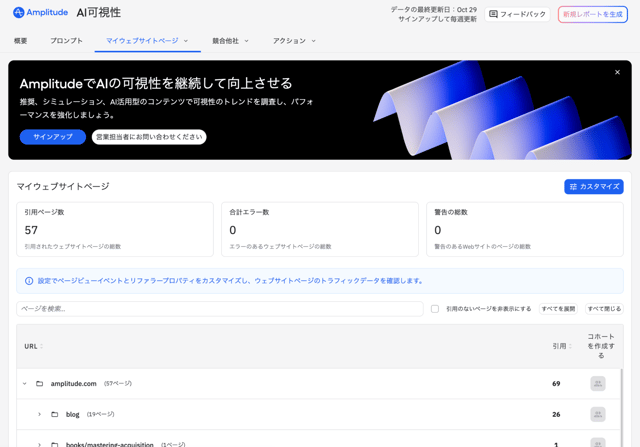Click the feedback speech bubble icon
The width and height of the screenshot is (640, 447).
pyautogui.click(x=493, y=14)
